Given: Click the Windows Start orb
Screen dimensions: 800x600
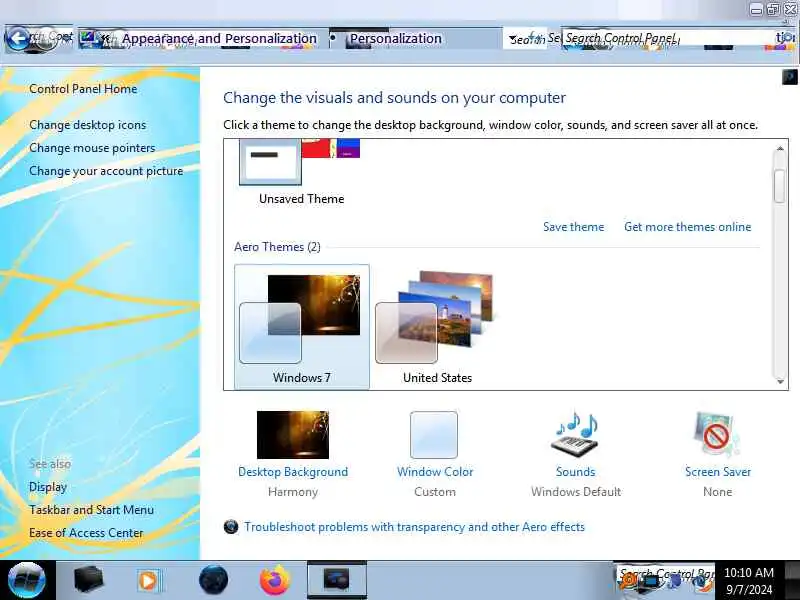Looking at the screenshot, I should (x=27, y=580).
